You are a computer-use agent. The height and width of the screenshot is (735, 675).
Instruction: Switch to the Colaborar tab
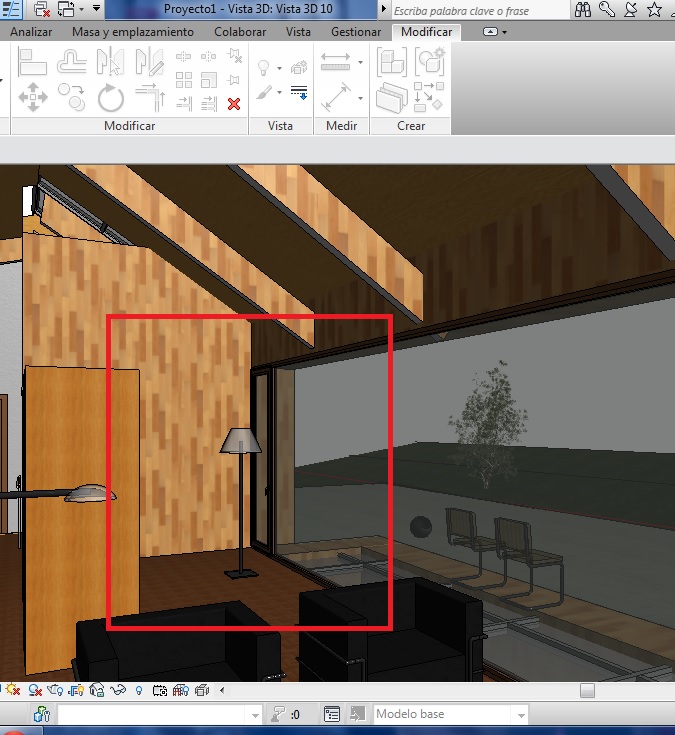click(x=240, y=32)
